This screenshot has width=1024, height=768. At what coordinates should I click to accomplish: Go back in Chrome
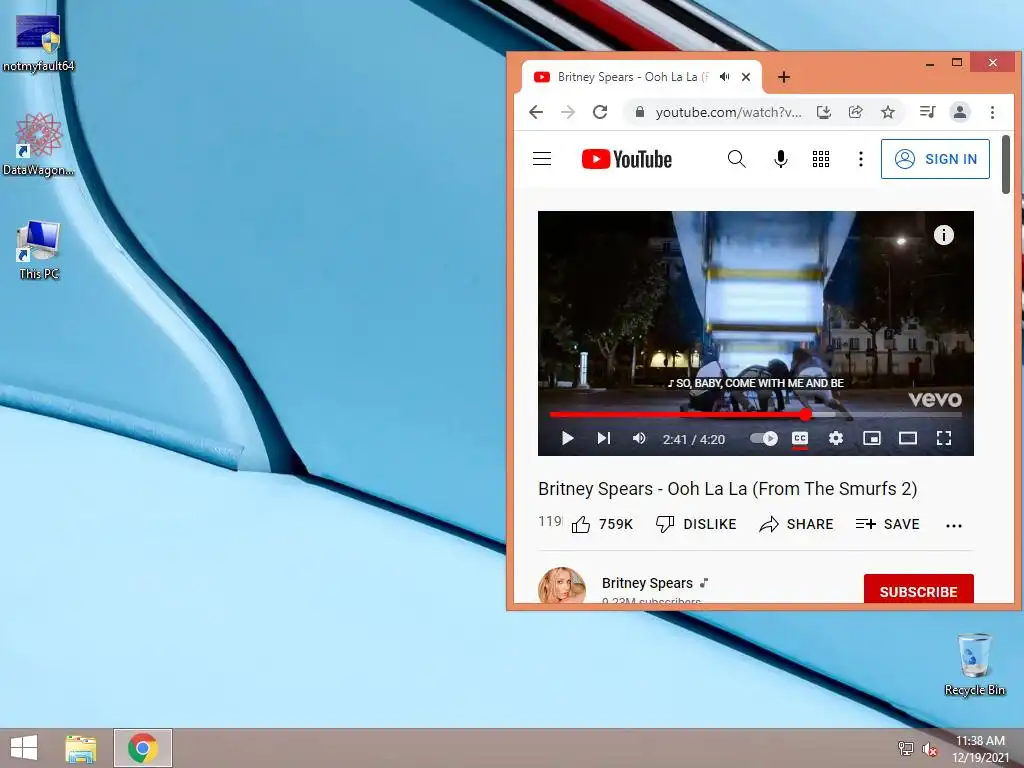(x=536, y=112)
